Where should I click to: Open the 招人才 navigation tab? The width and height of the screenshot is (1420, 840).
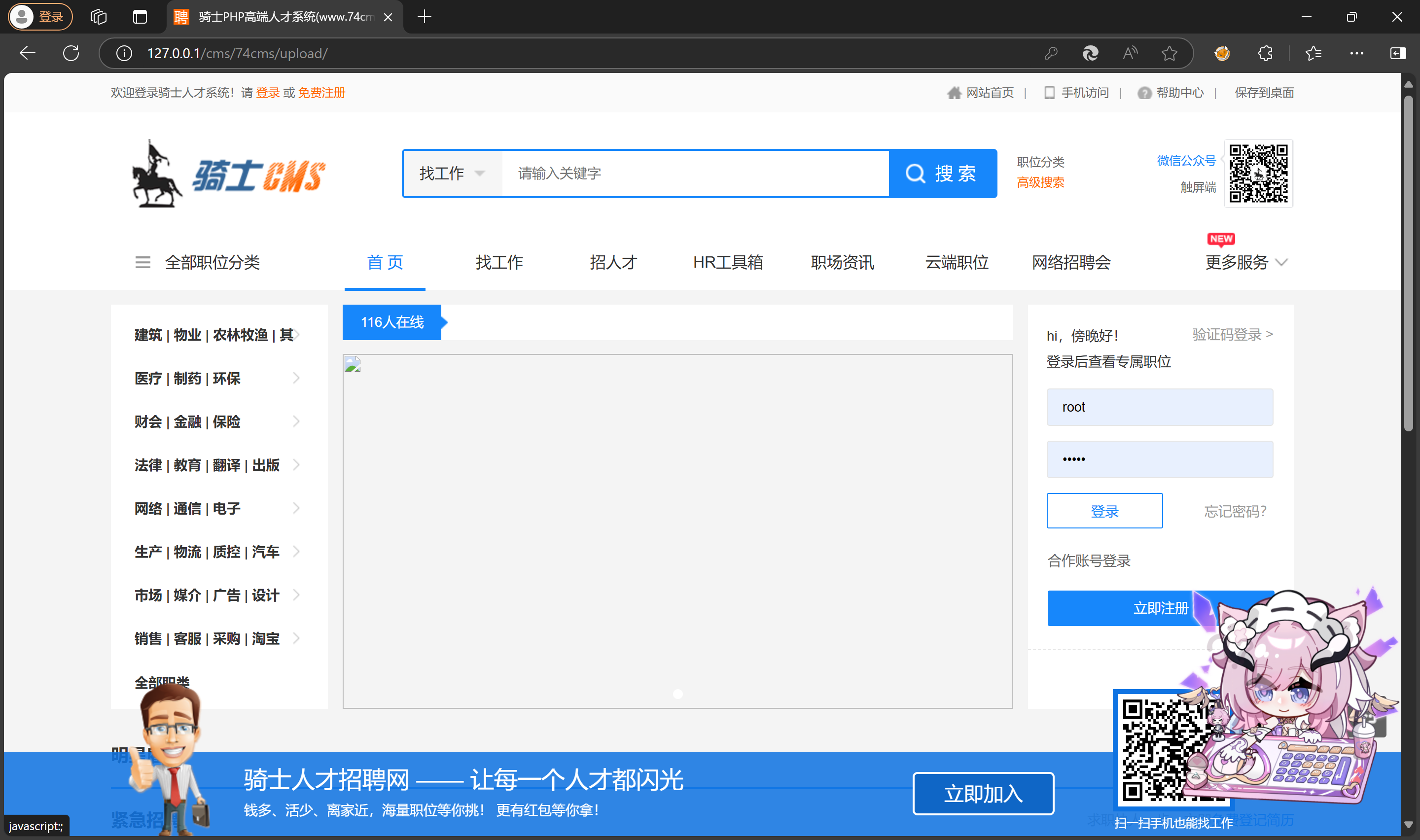613,262
